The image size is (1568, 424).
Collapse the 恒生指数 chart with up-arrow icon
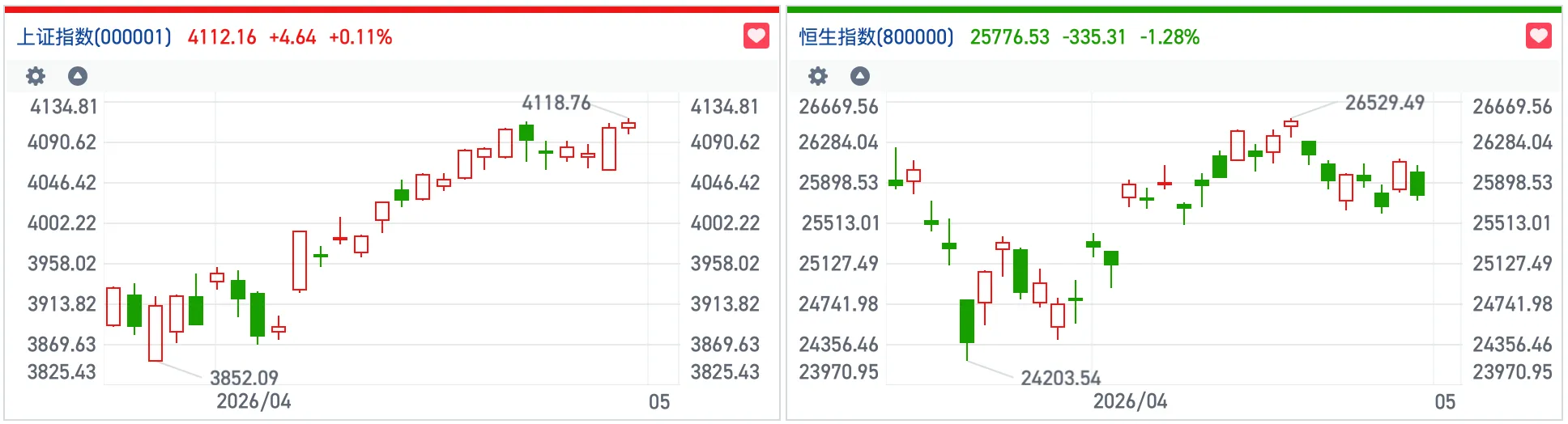pos(860,76)
